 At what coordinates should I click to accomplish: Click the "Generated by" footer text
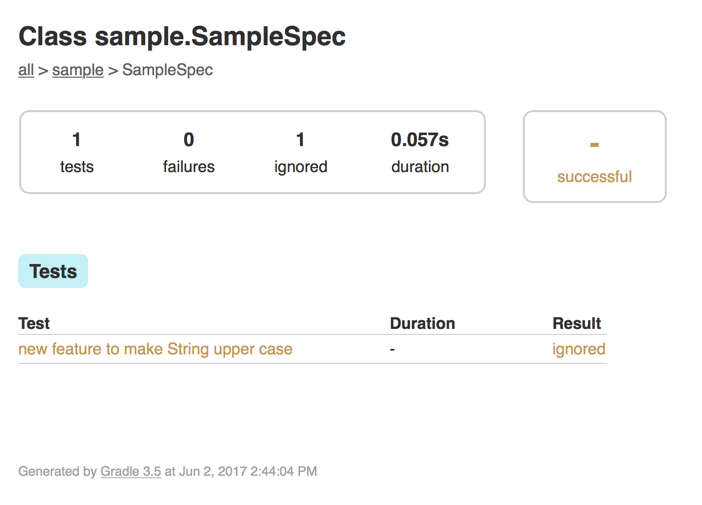pyautogui.click(x=57, y=471)
